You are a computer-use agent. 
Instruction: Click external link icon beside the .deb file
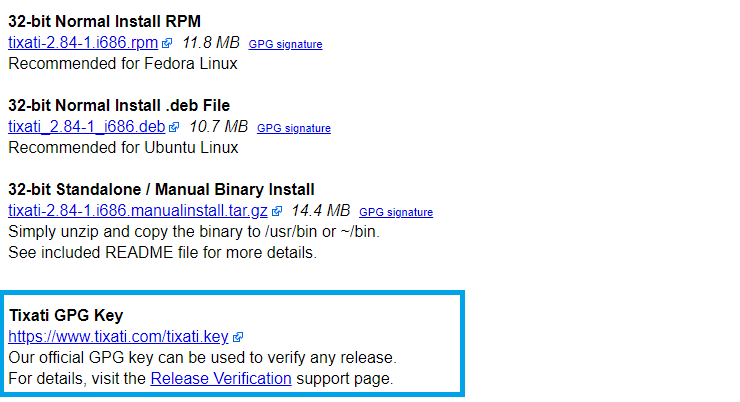click(174, 127)
